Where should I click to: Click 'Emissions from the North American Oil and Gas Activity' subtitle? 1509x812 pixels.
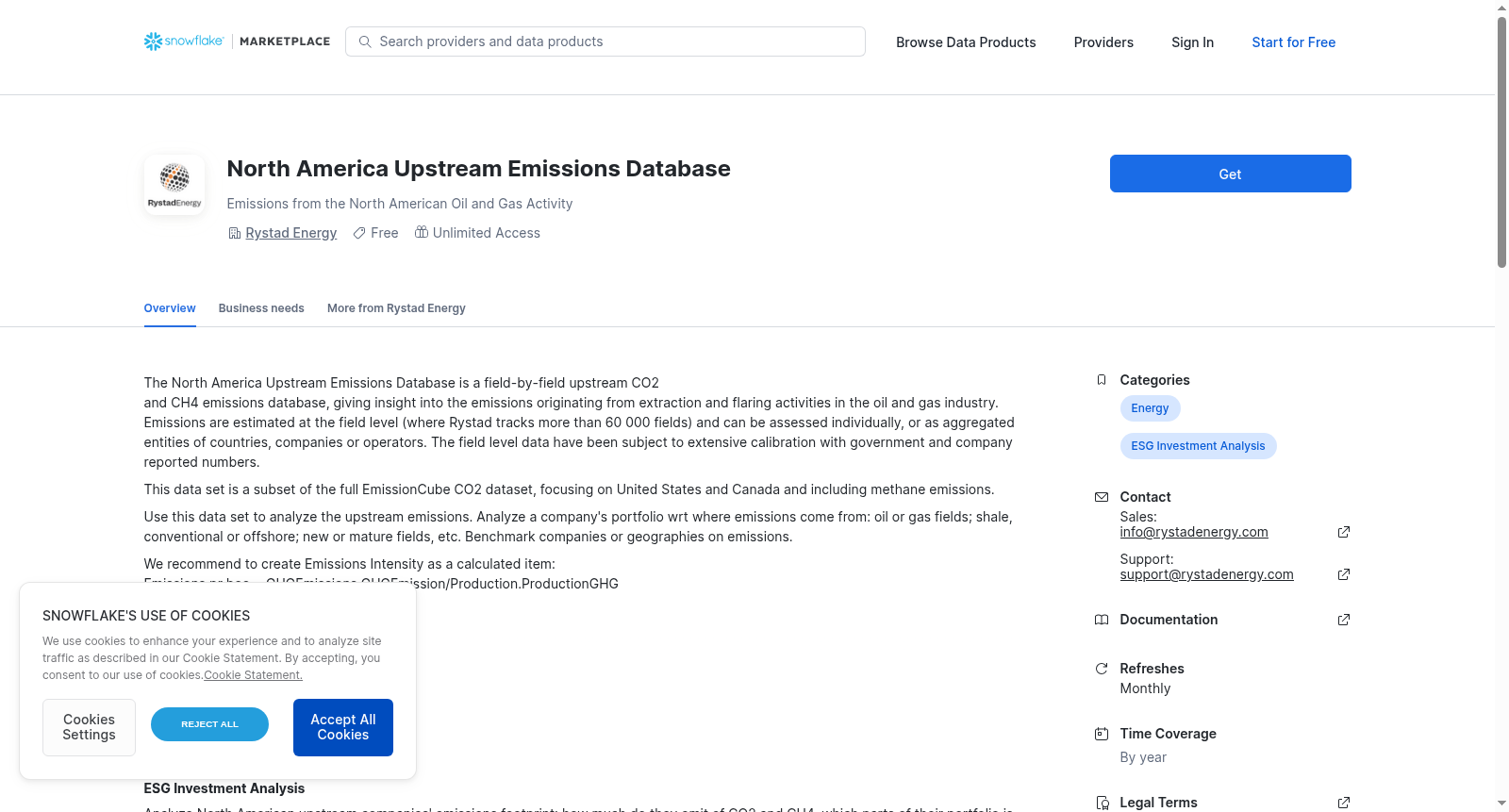click(x=399, y=204)
